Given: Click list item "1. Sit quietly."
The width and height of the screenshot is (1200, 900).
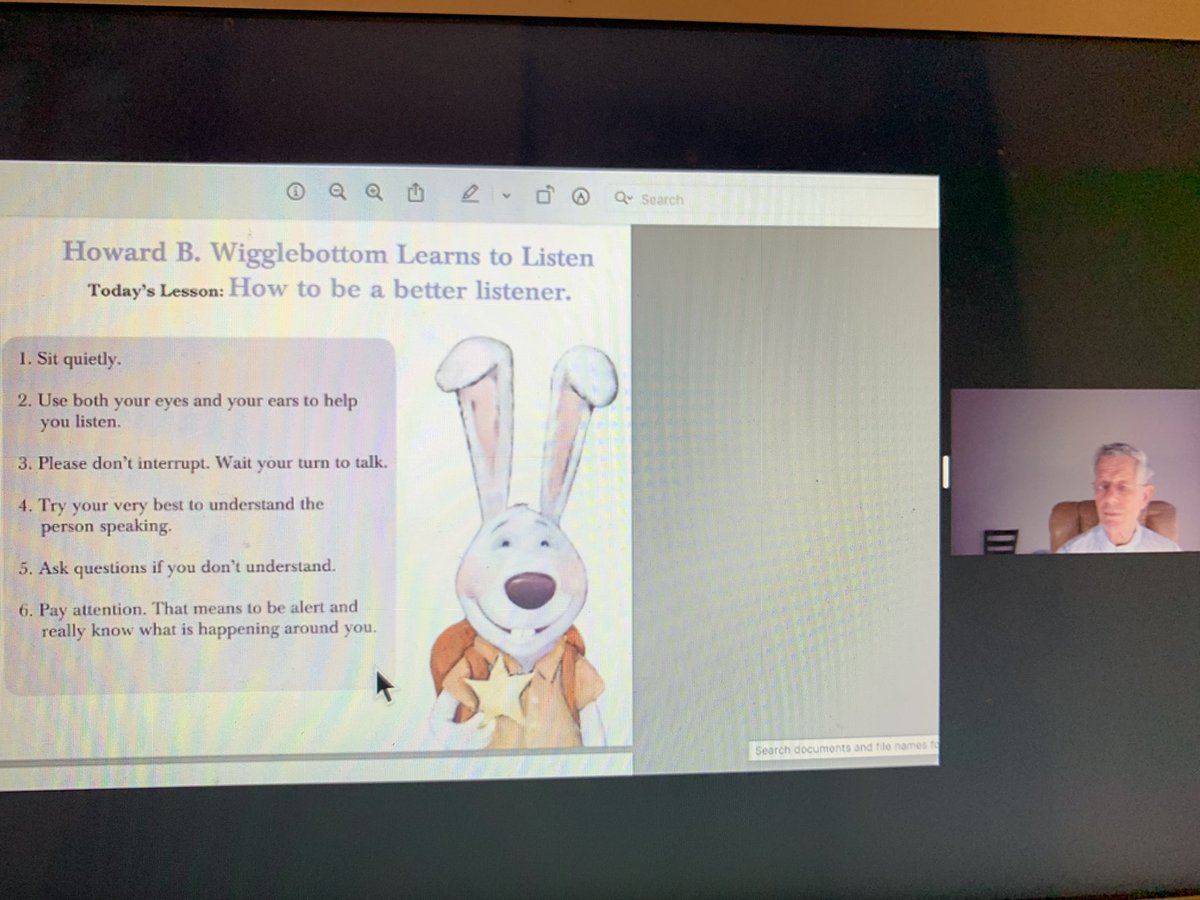Looking at the screenshot, I should click(70, 359).
